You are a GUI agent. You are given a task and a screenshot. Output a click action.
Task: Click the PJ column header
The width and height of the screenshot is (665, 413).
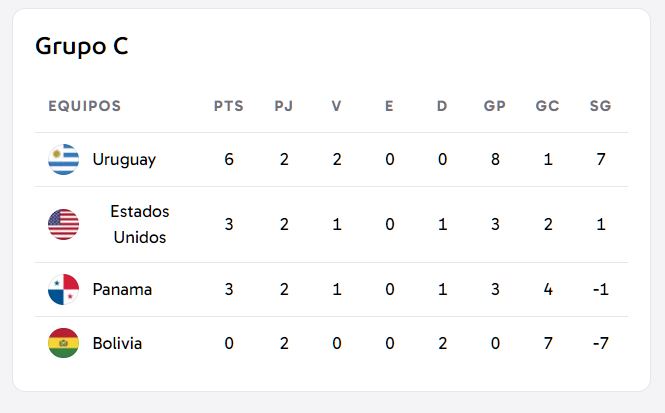[284, 106]
